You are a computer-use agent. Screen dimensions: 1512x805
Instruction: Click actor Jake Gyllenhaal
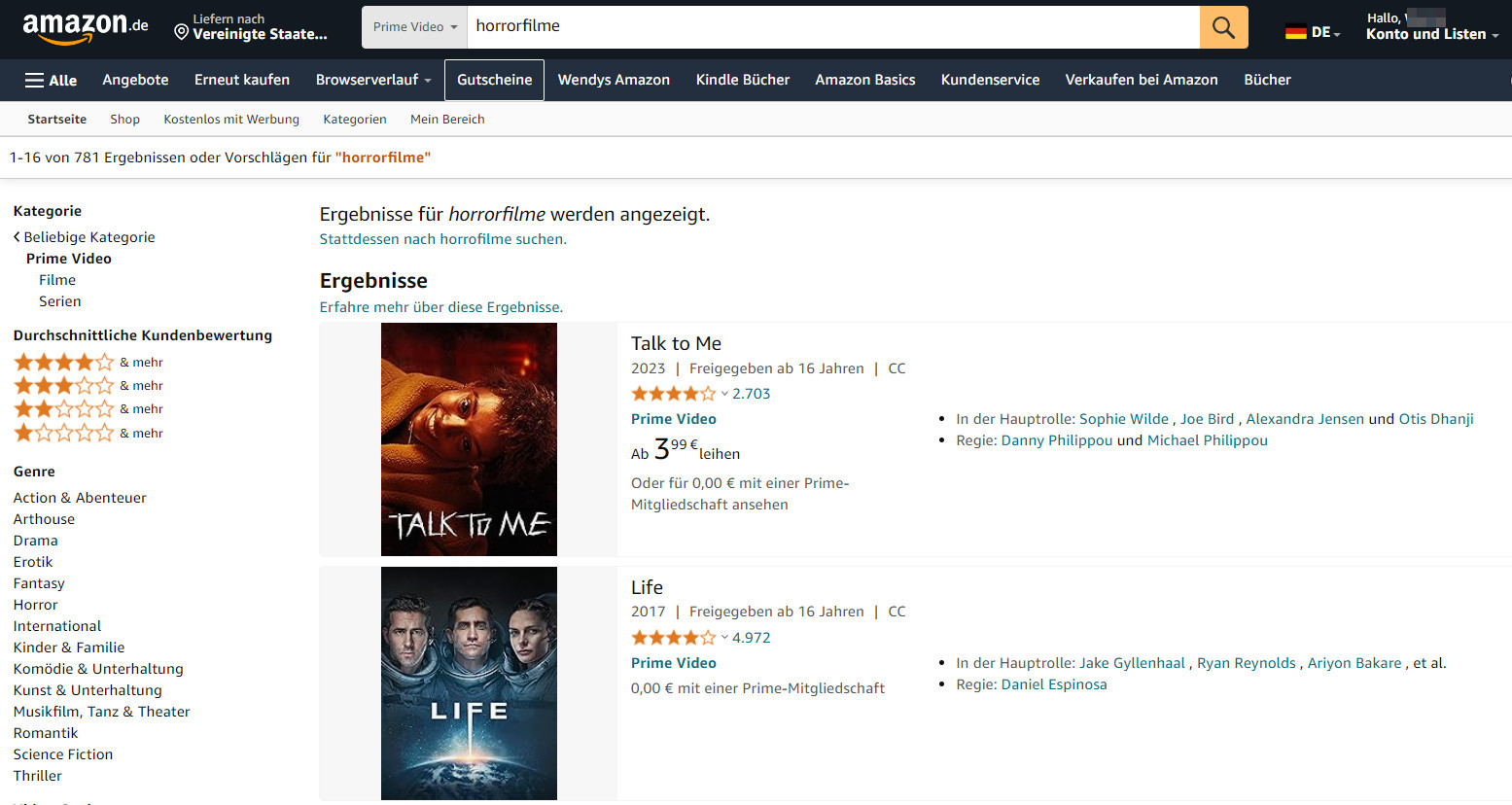pos(1132,663)
